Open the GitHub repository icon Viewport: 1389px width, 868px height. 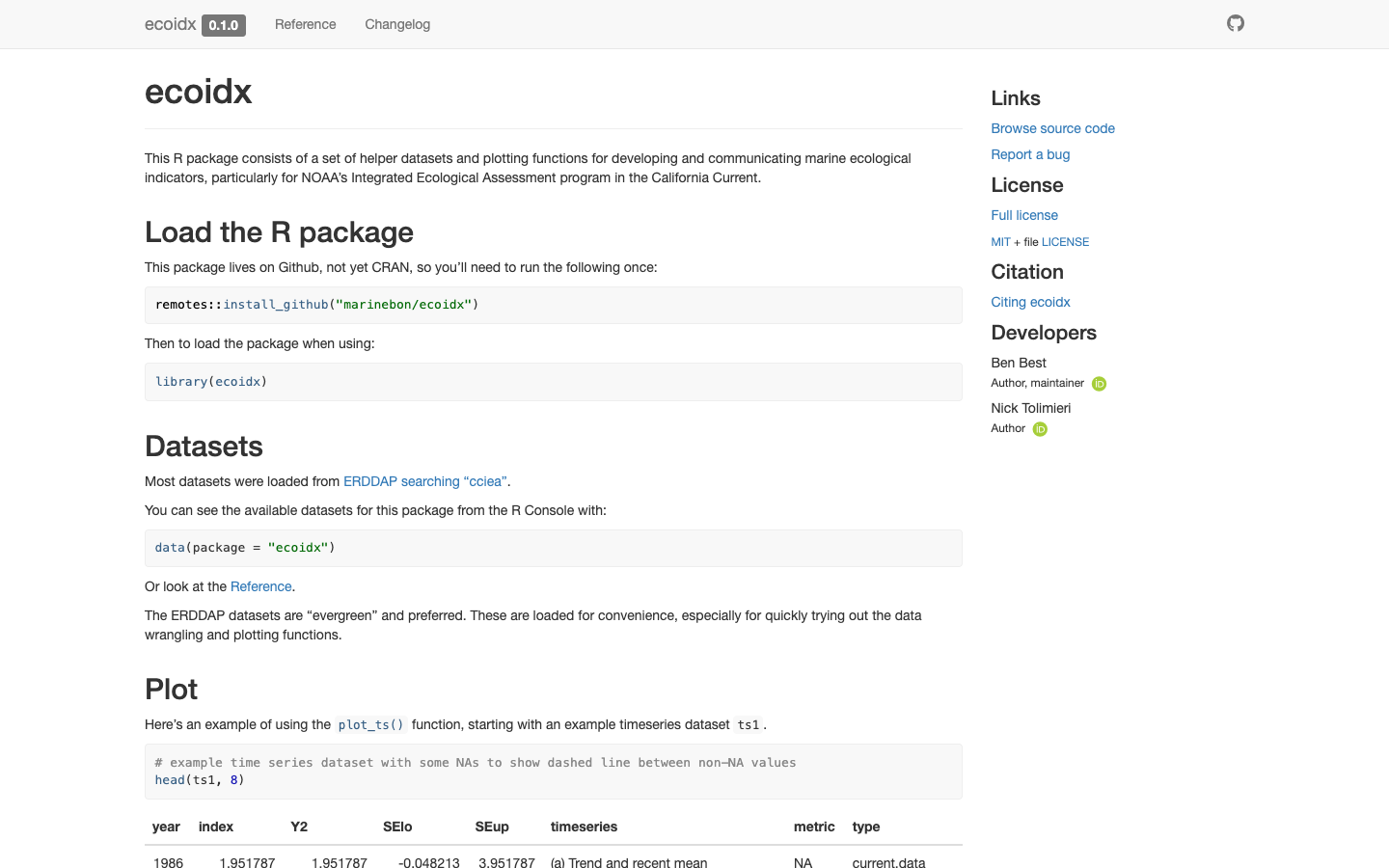[1236, 23]
